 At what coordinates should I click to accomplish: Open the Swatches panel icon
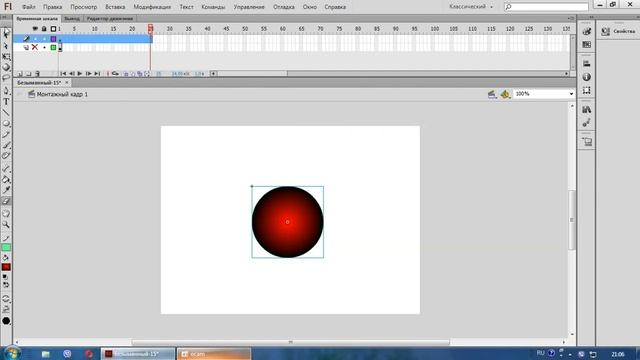[587, 44]
